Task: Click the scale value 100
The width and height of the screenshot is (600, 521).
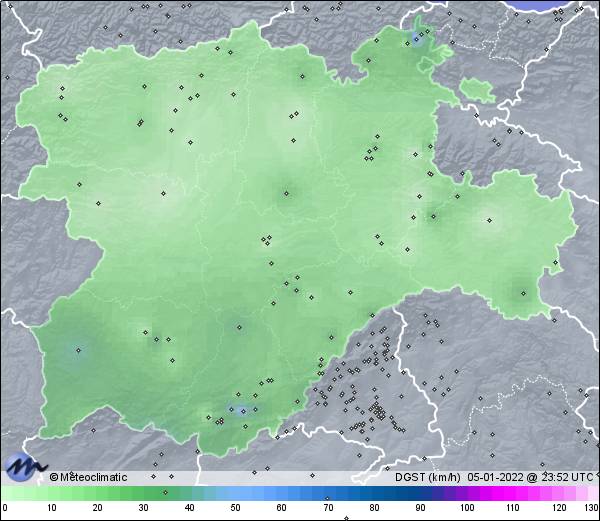Action: (x=467, y=508)
